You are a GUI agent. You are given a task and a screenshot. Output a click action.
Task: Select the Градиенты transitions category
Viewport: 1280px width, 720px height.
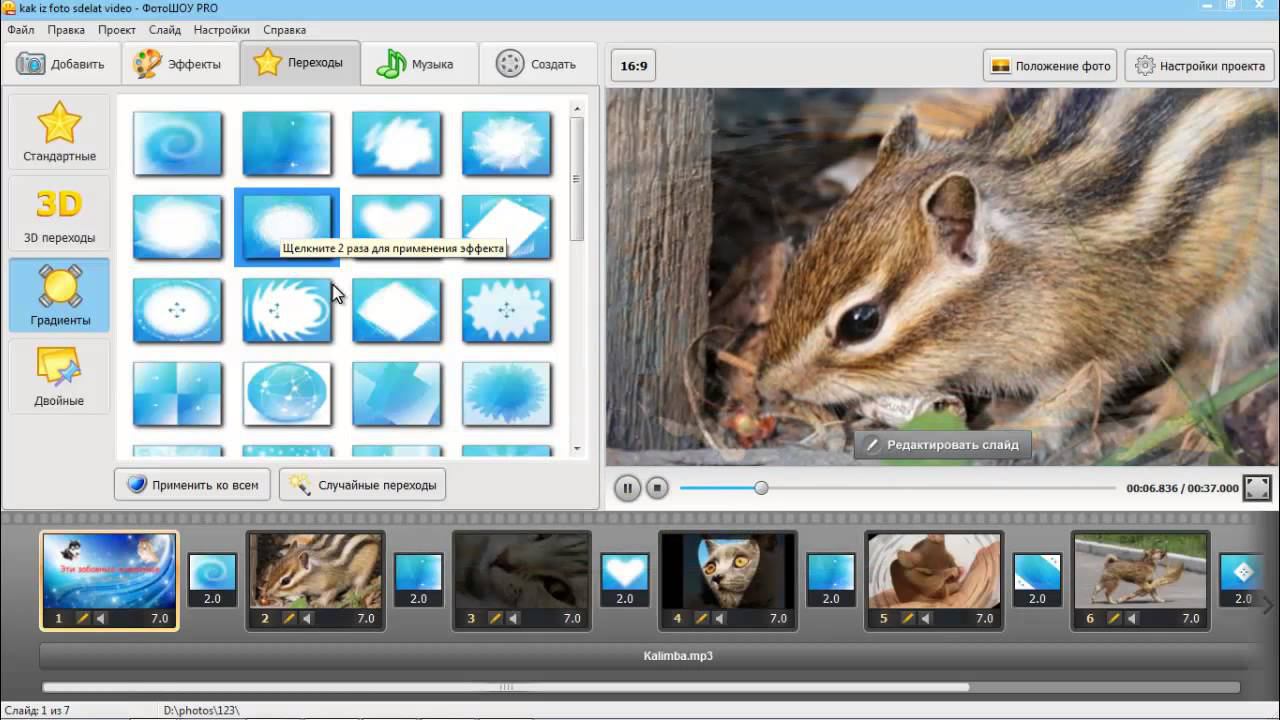pyautogui.click(x=59, y=296)
